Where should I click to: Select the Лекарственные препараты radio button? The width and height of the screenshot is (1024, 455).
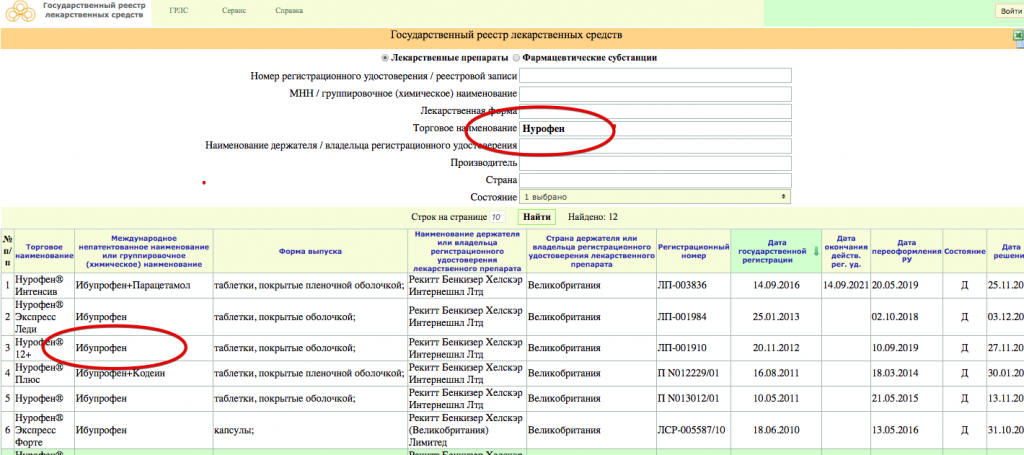[385, 57]
